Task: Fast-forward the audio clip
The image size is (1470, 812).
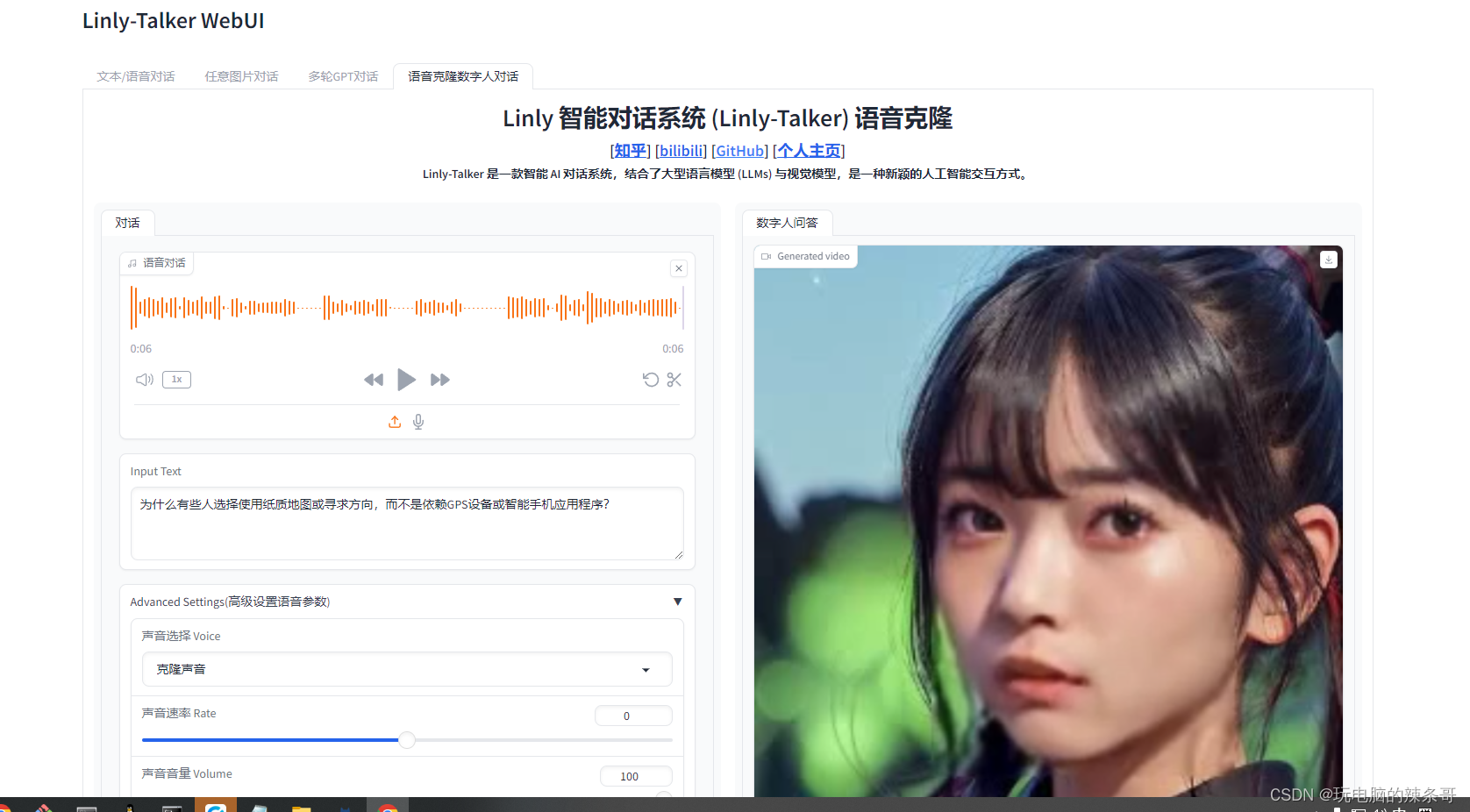Action: [440, 380]
